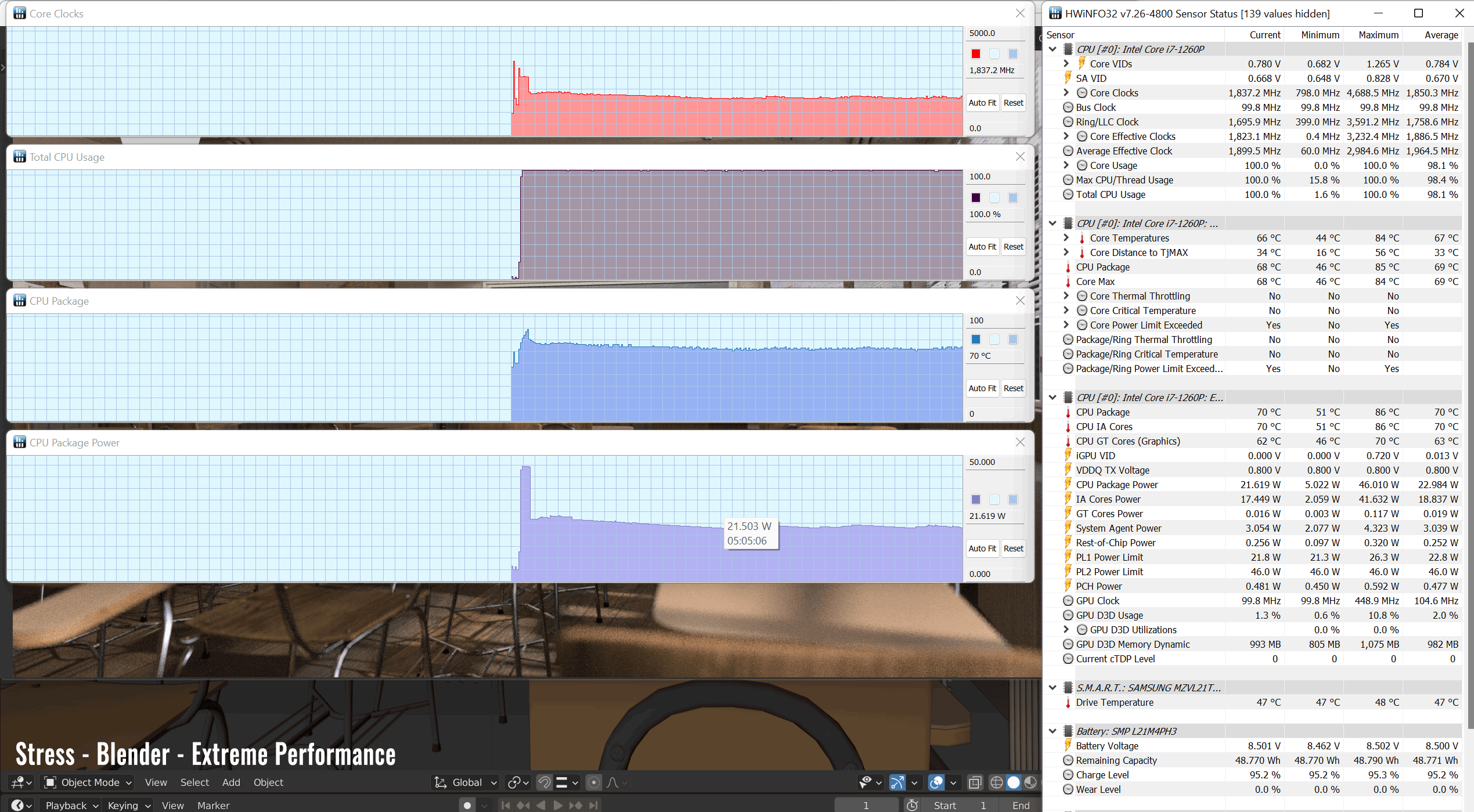Play the animation forward

558,805
